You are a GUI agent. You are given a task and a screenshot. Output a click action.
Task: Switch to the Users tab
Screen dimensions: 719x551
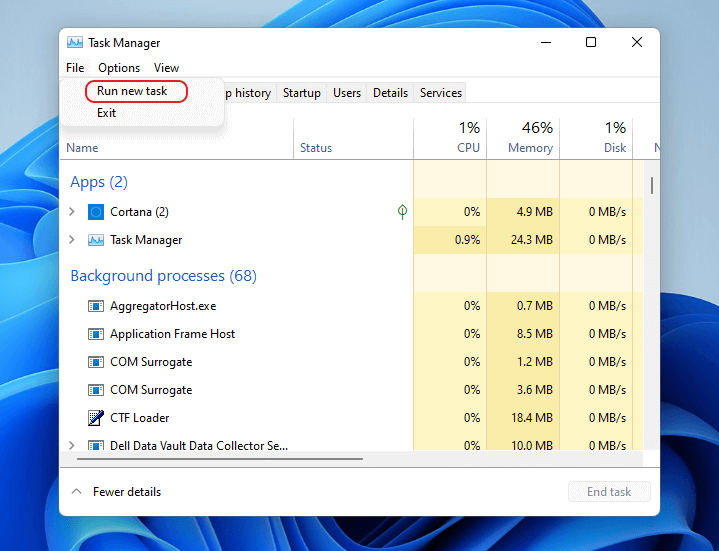click(347, 93)
